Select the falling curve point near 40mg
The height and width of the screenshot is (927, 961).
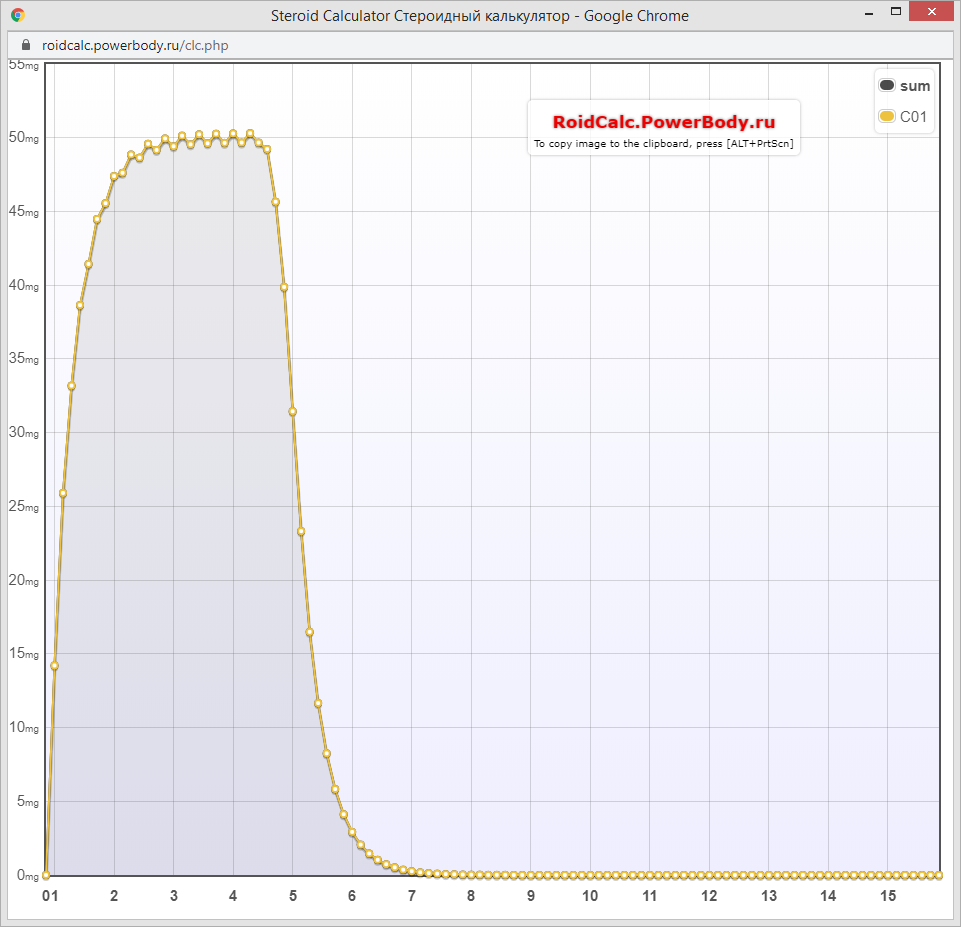click(284, 287)
